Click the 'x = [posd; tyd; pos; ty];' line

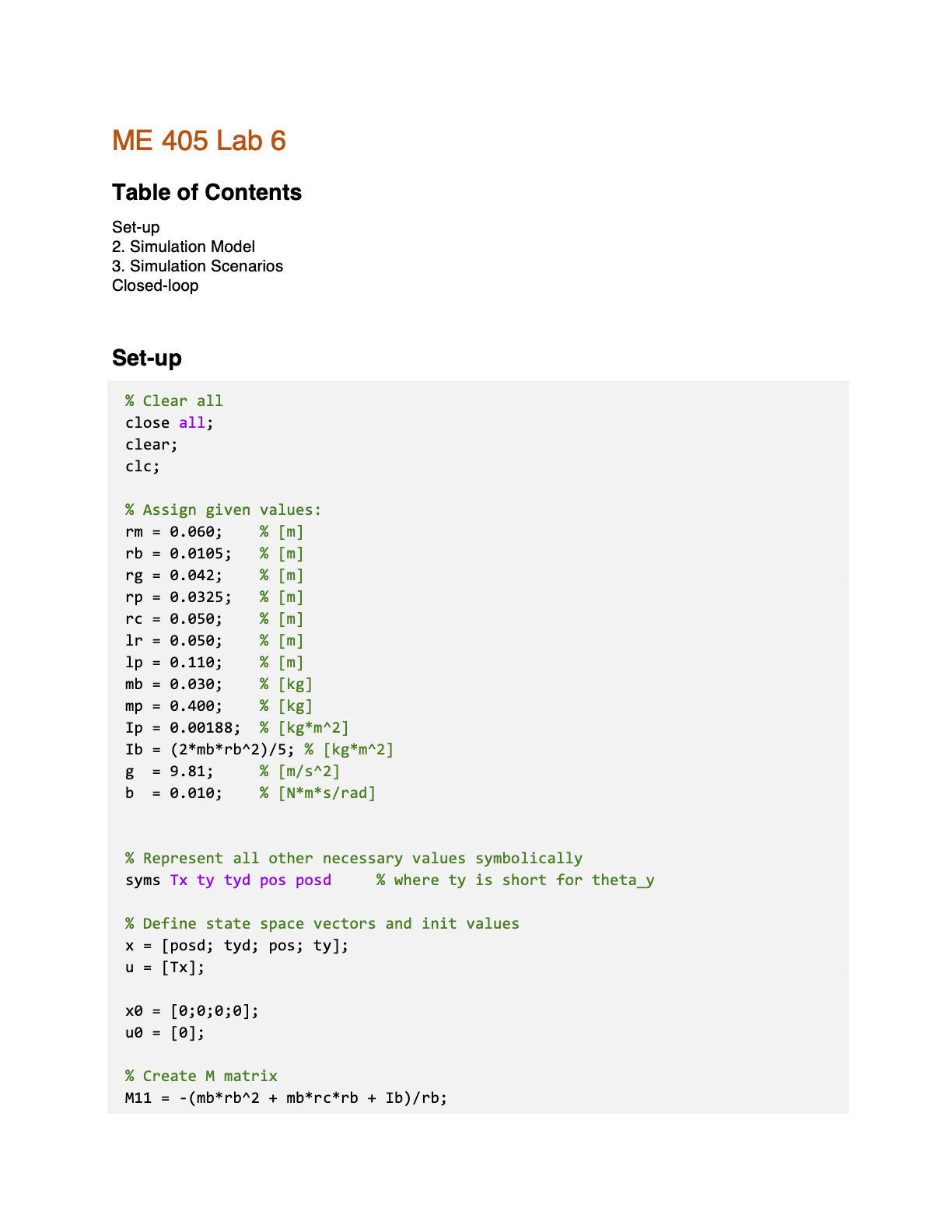pyautogui.click(x=237, y=945)
